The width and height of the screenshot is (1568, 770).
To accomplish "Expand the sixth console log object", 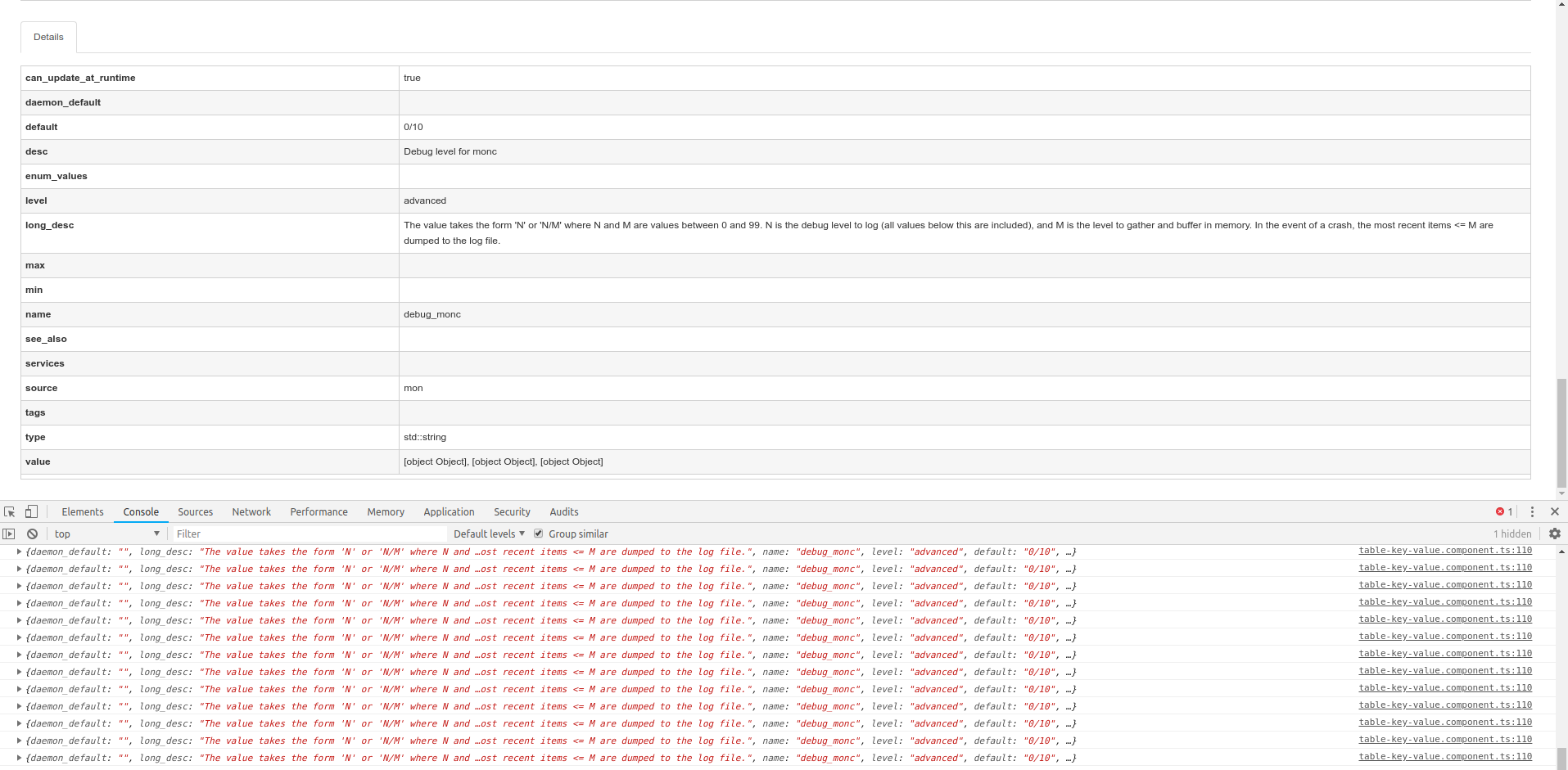I will pyautogui.click(x=19, y=637).
